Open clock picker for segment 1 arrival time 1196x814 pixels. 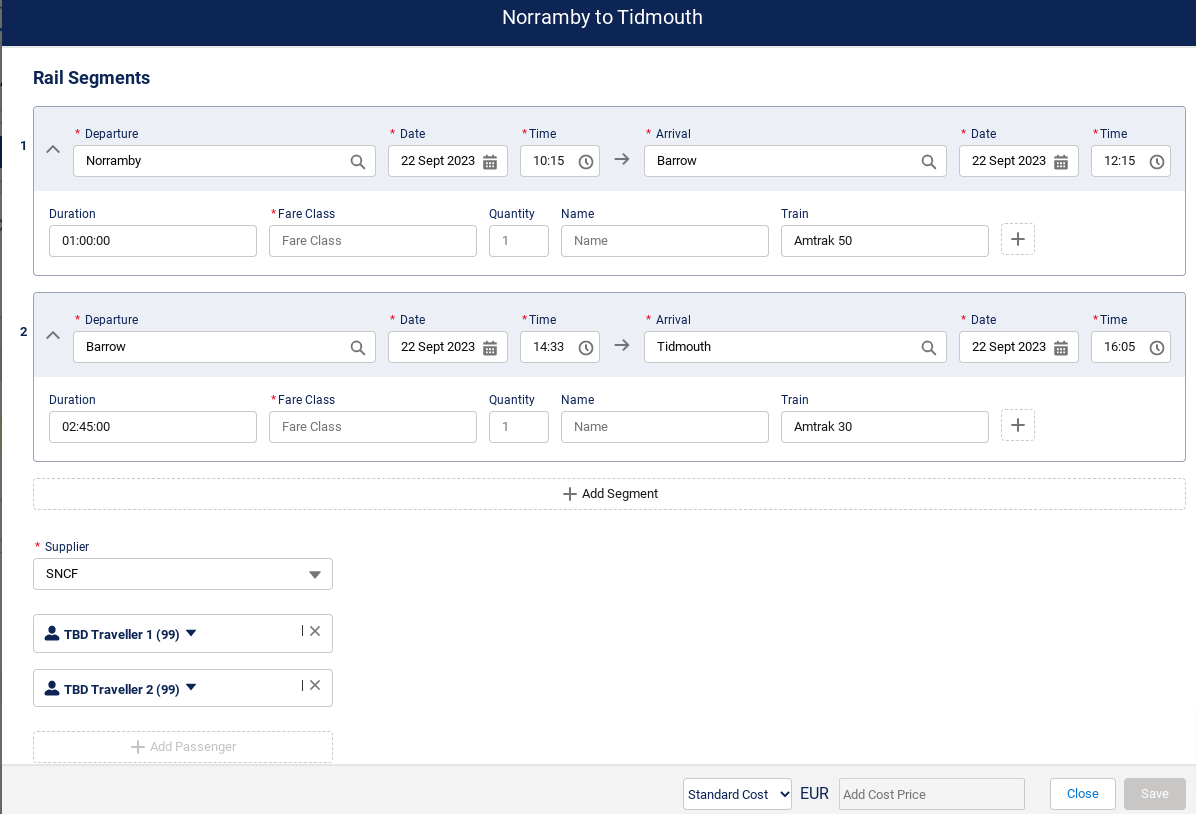point(1157,162)
